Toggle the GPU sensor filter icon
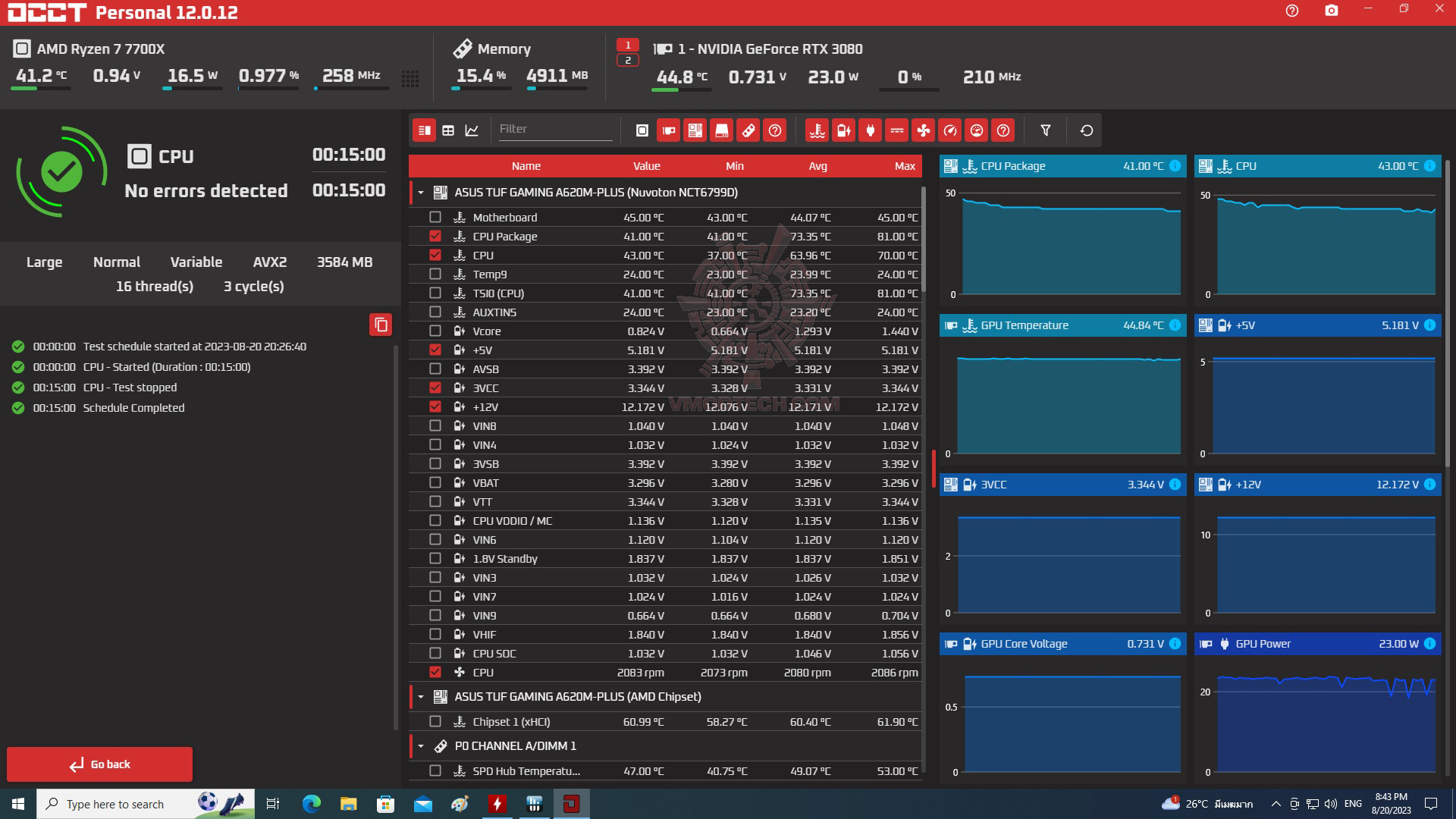Image resolution: width=1456 pixels, height=819 pixels. point(668,130)
